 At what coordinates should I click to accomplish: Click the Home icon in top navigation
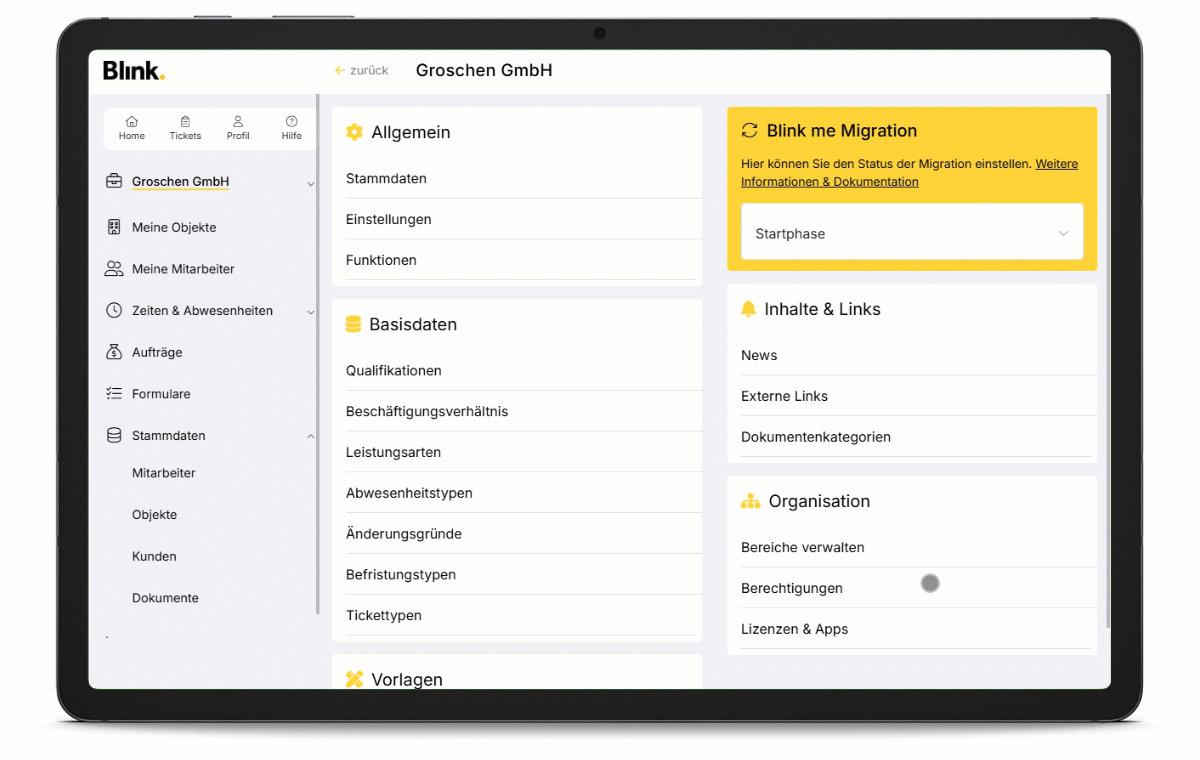(132, 122)
